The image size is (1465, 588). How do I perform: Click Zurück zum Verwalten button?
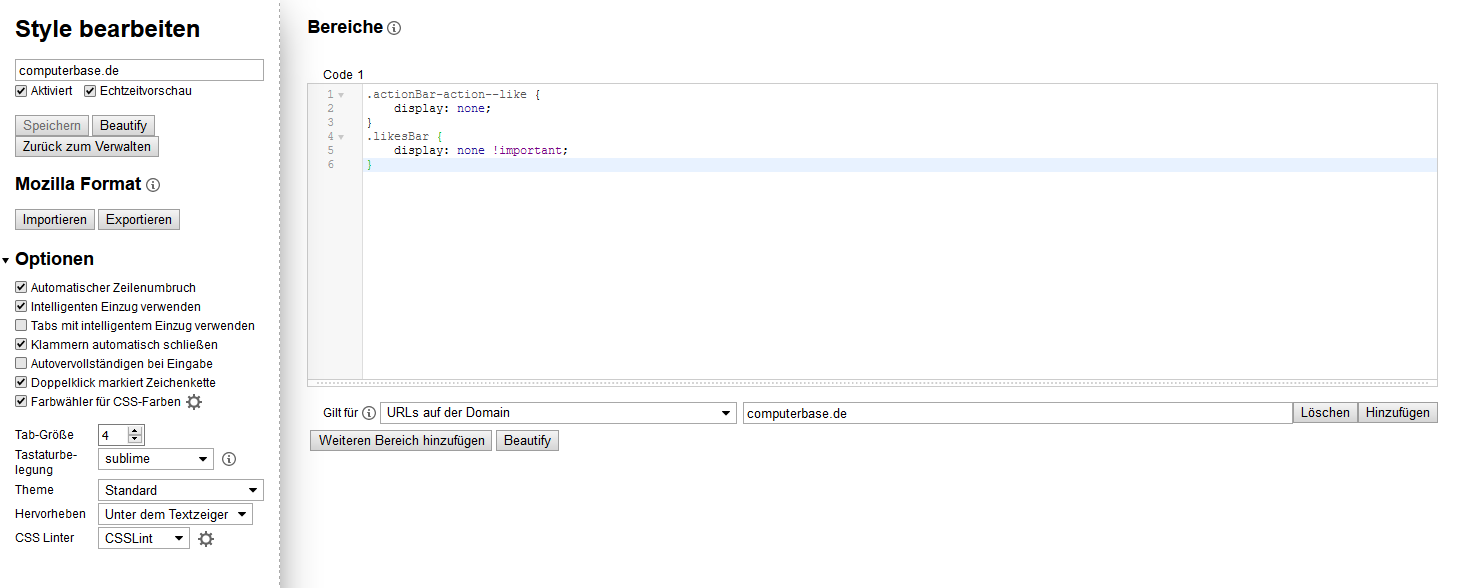coord(87,147)
